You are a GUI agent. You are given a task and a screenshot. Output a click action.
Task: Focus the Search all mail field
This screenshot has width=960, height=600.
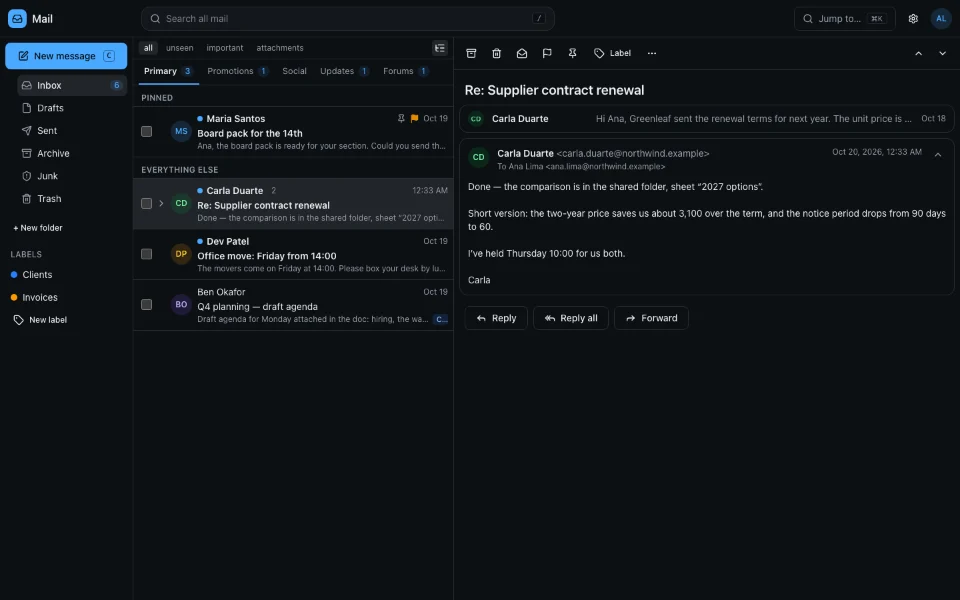tap(348, 18)
